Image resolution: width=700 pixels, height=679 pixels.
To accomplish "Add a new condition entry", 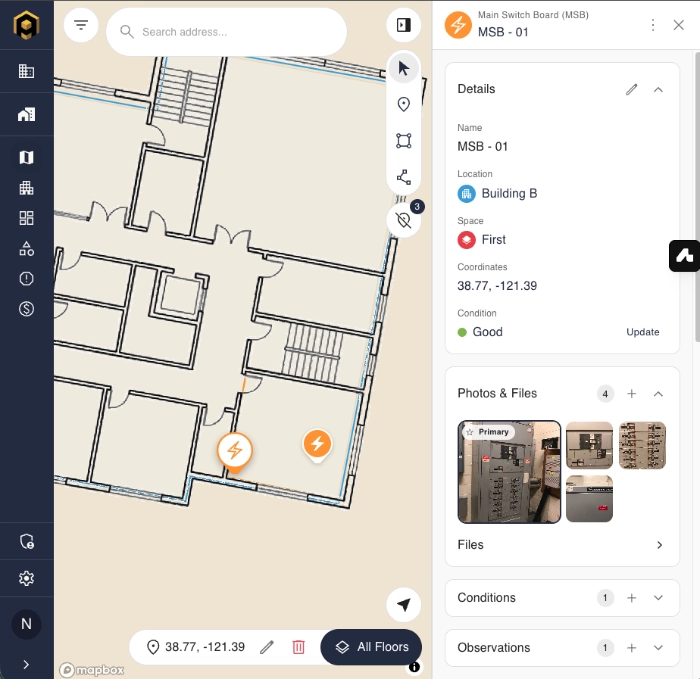I will 631,598.
